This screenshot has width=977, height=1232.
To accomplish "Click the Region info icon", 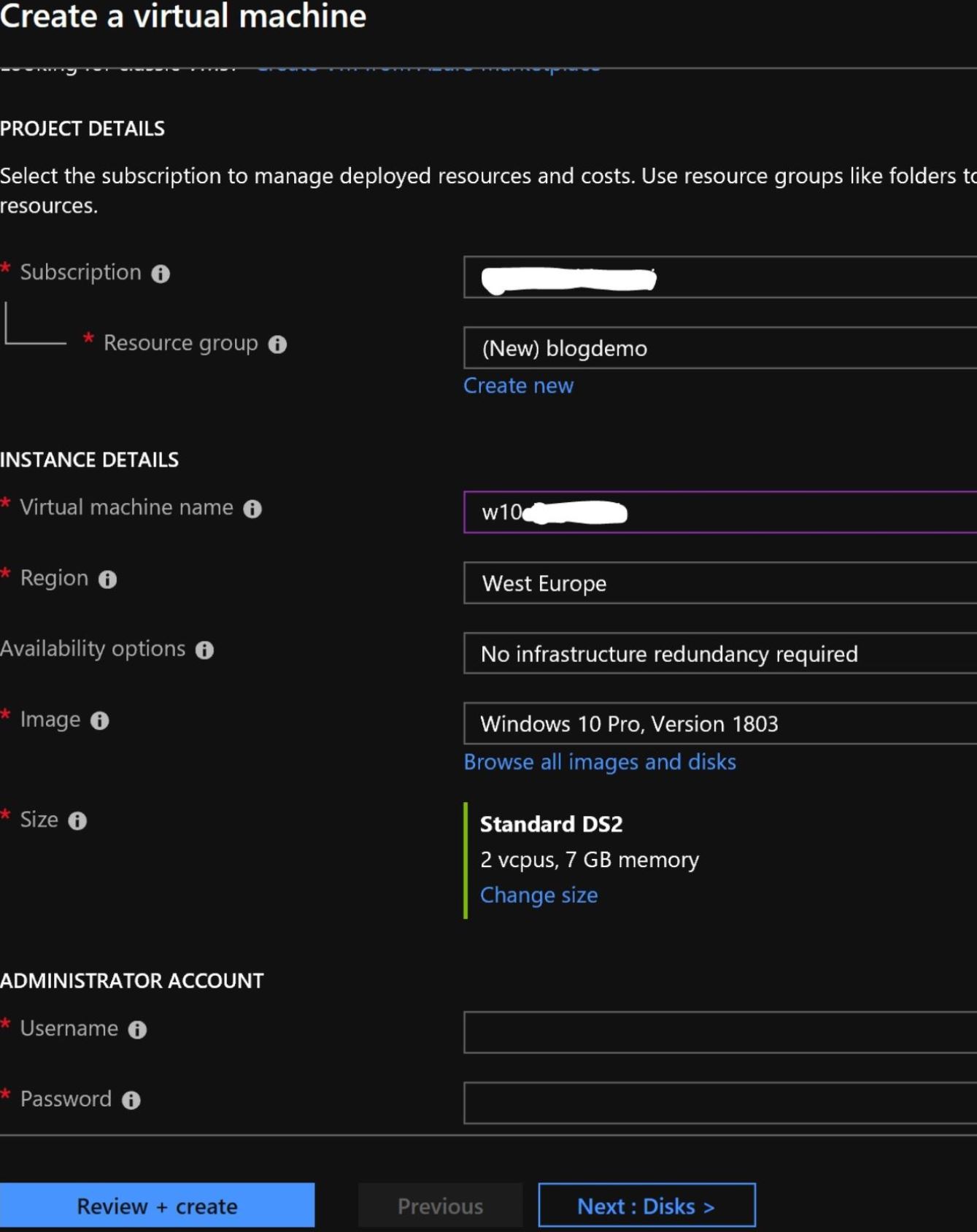I will (x=107, y=580).
